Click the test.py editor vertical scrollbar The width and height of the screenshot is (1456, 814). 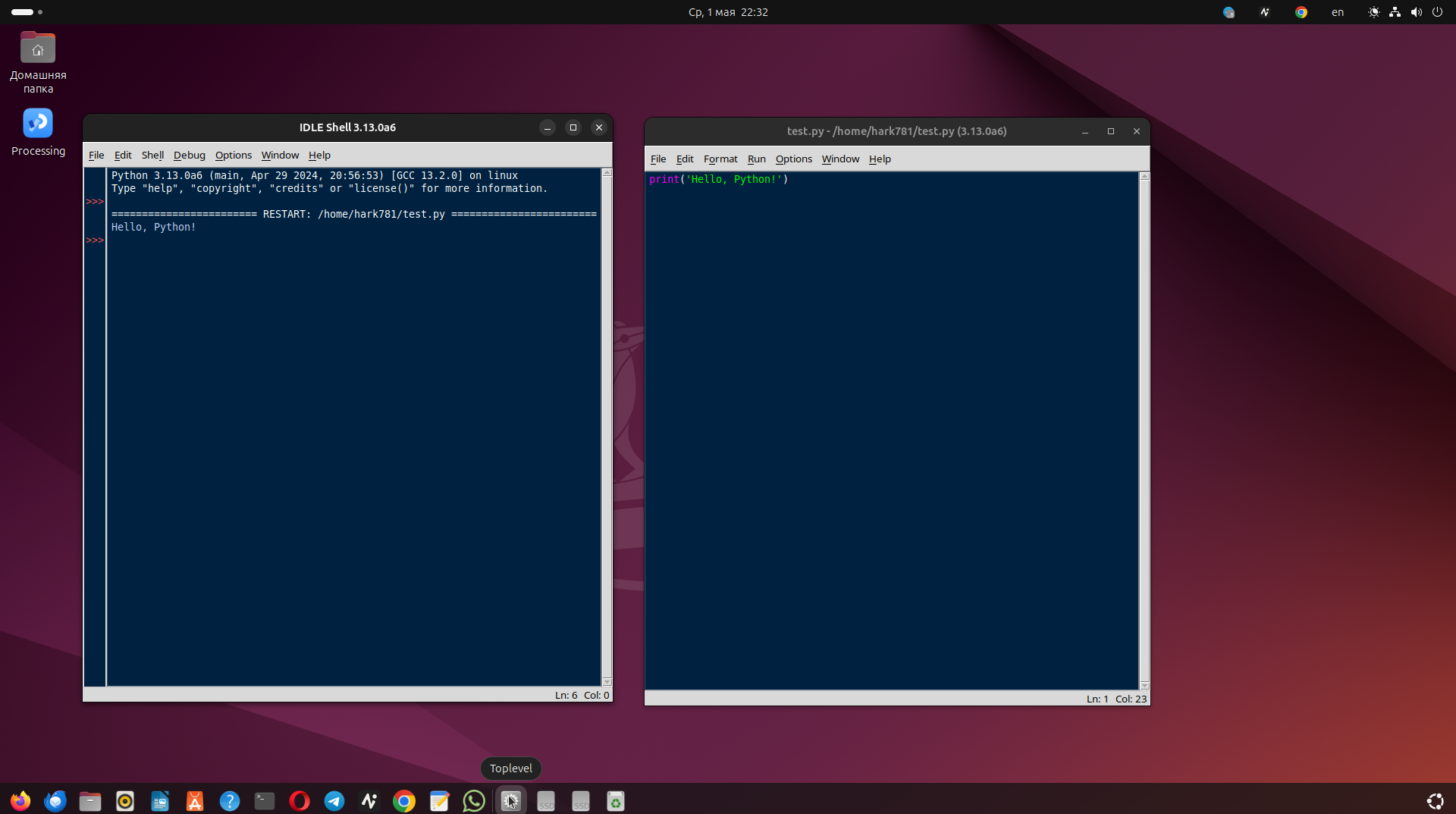click(x=1144, y=431)
